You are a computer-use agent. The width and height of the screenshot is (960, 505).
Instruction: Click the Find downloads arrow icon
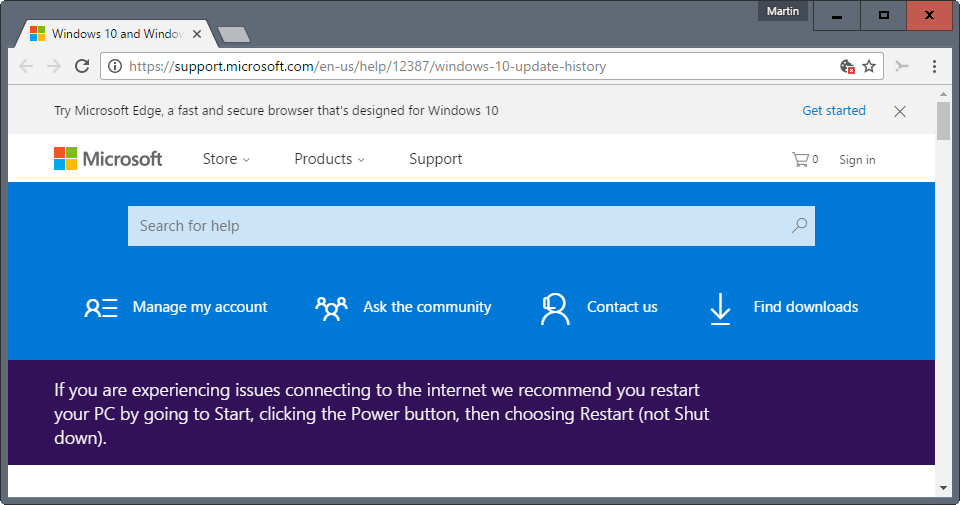pos(720,309)
